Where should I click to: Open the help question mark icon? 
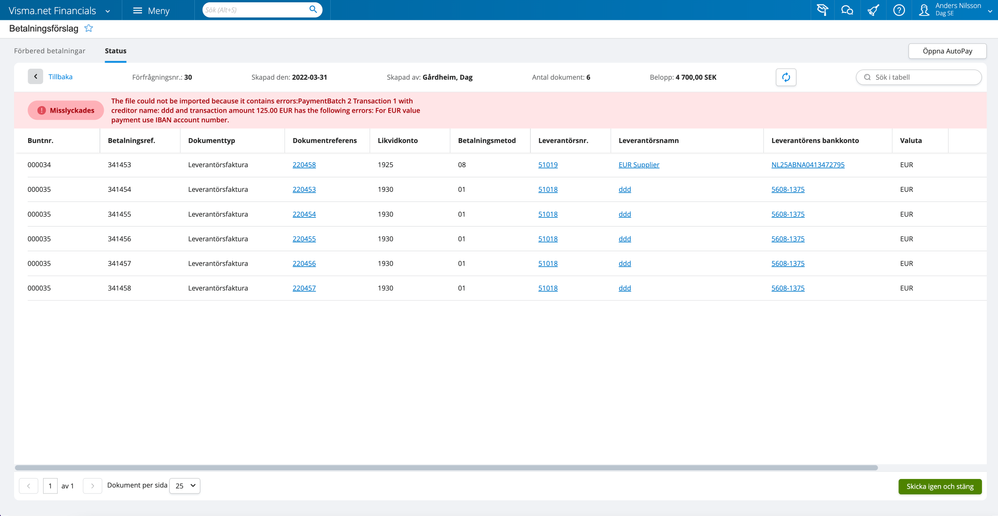coord(899,10)
